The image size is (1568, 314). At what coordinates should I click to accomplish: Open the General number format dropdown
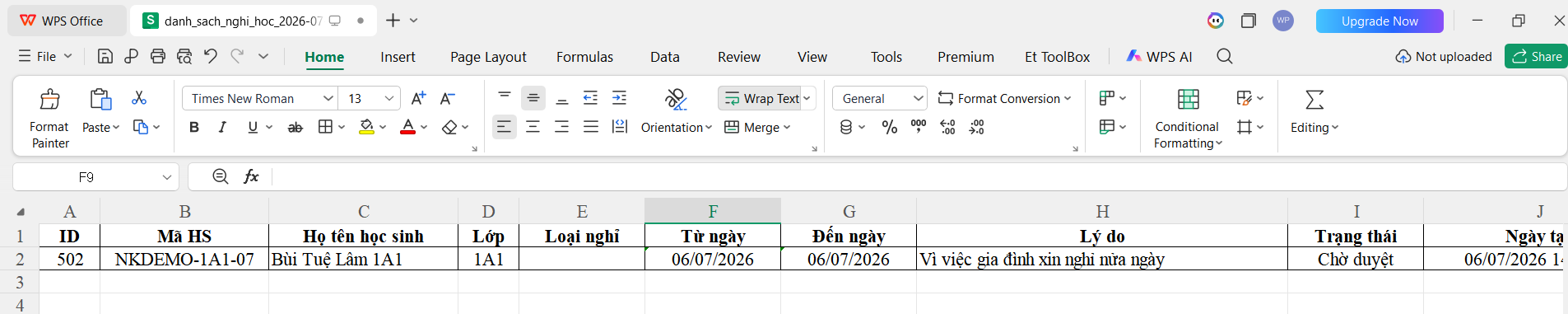(x=919, y=98)
